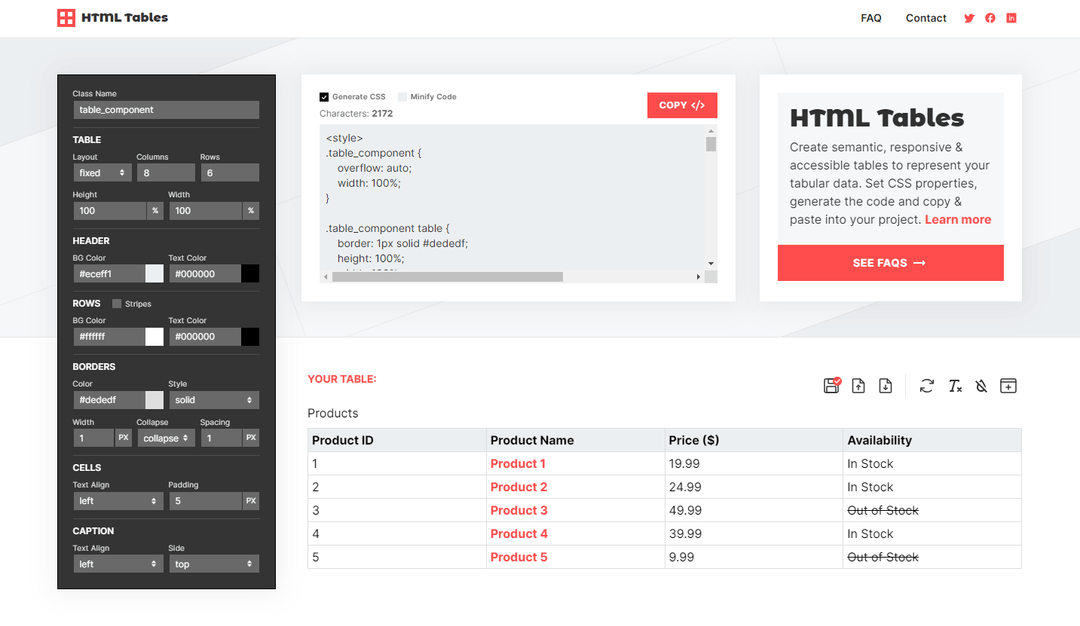Click the HTML Tables logo icon

coord(65,17)
